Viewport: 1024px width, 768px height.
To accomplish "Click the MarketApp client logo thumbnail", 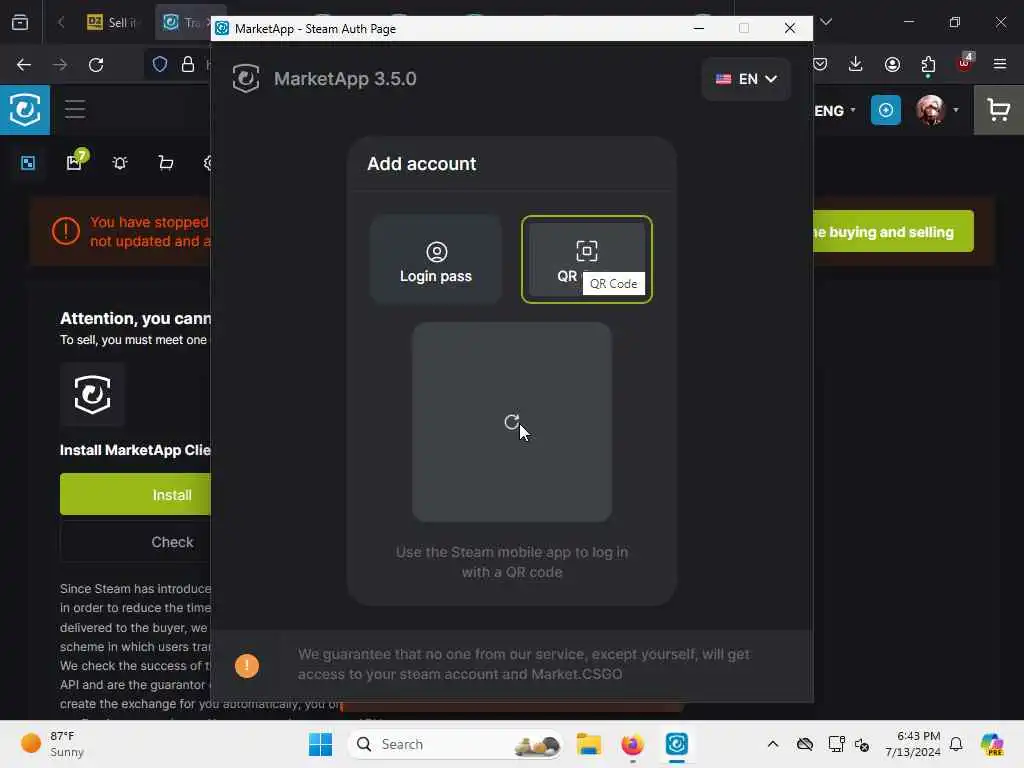I will (x=92, y=394).
